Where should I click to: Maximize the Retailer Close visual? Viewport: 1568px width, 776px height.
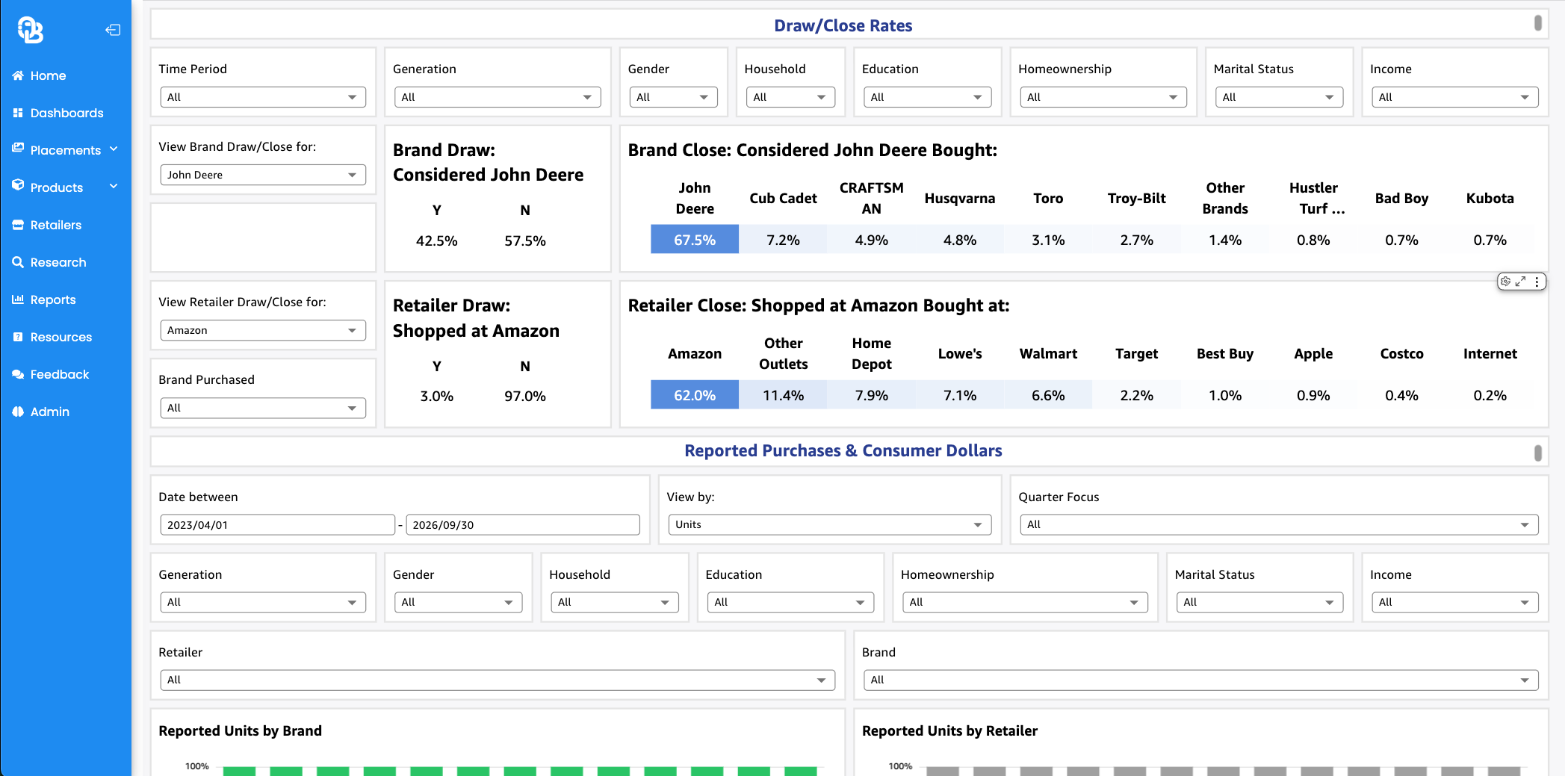coord(1520,282)
